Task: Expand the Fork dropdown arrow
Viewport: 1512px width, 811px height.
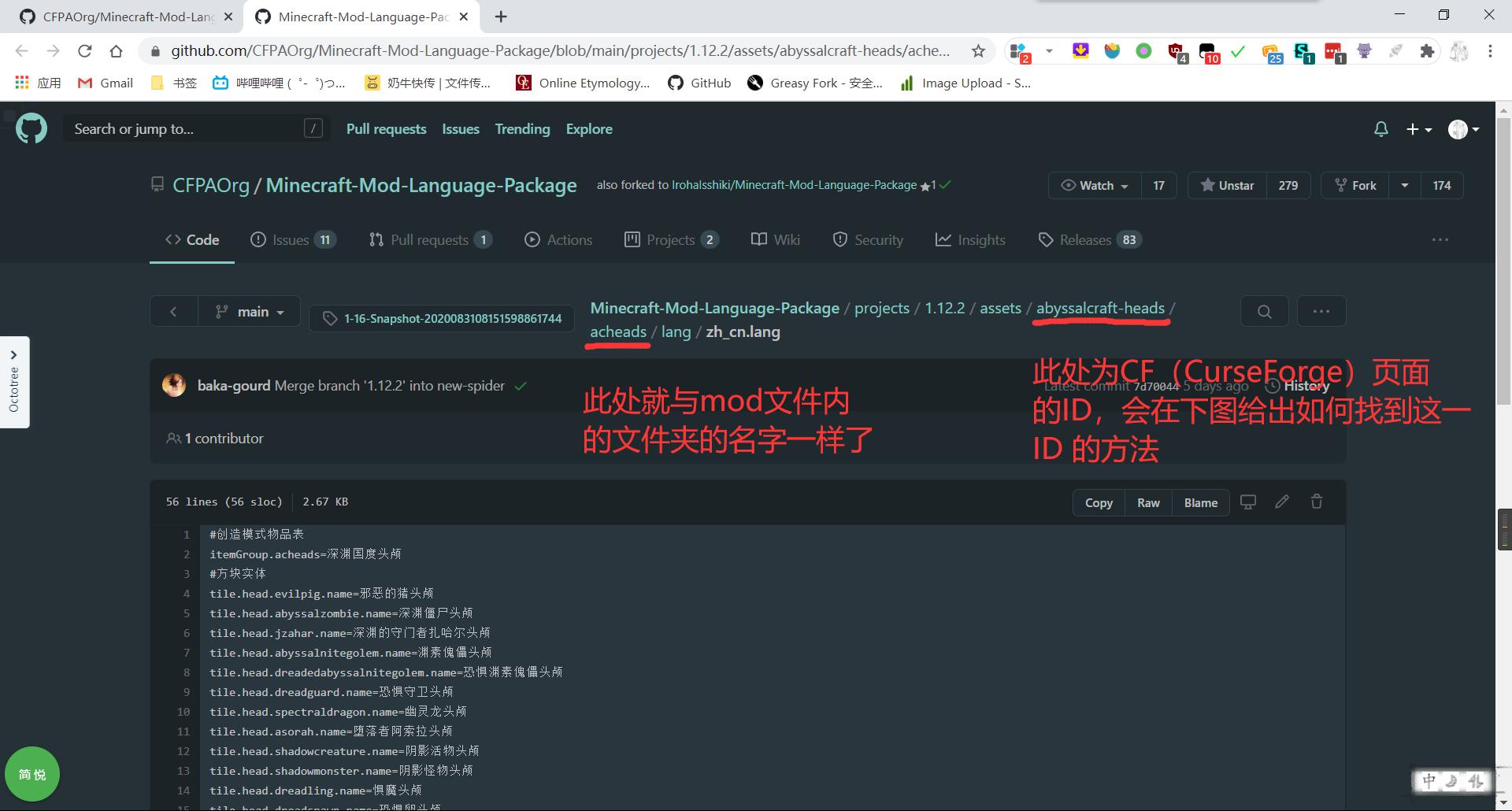Action: (x=1405, y=185)
